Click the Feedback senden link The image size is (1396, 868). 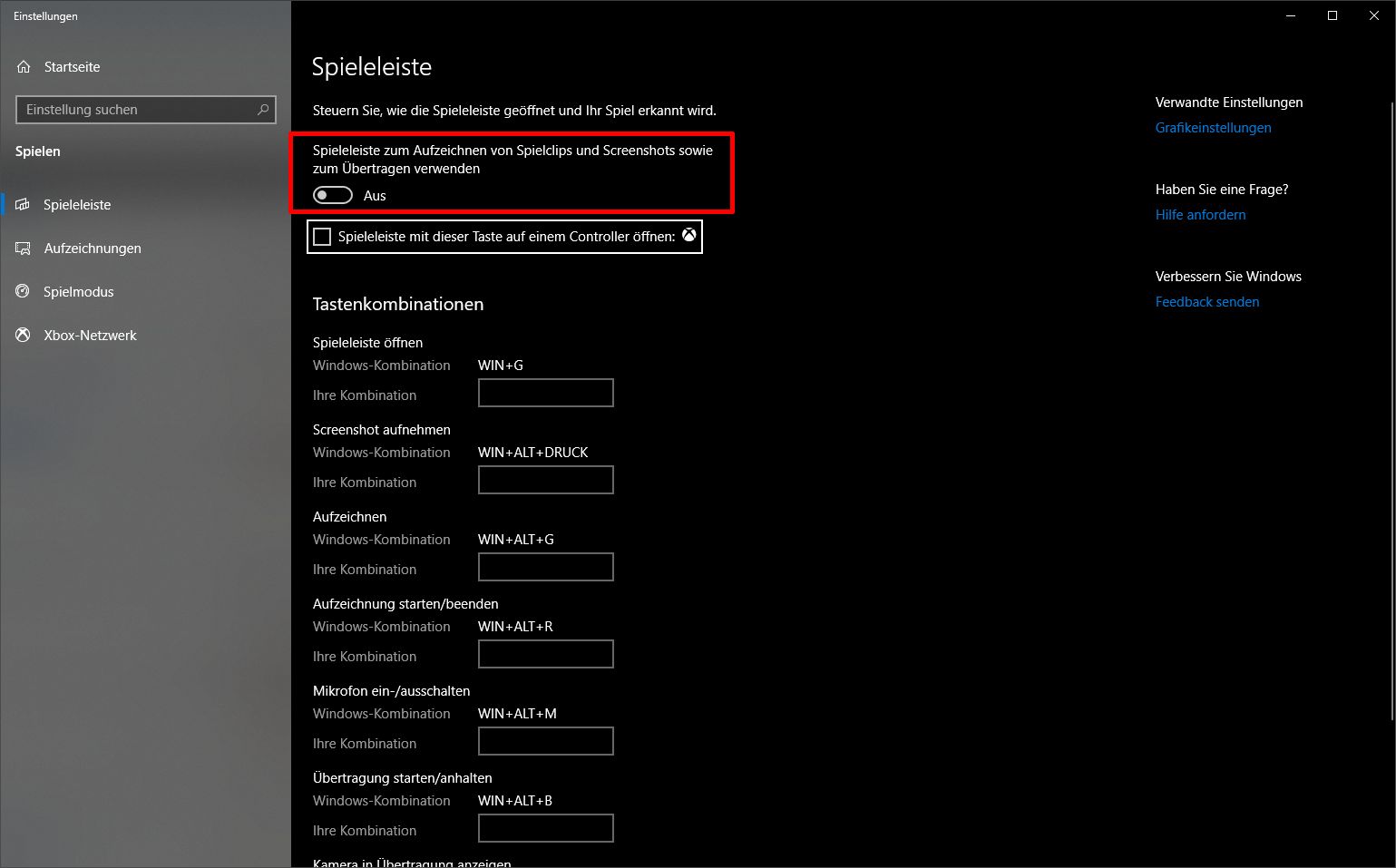(x=1206, y=302)
